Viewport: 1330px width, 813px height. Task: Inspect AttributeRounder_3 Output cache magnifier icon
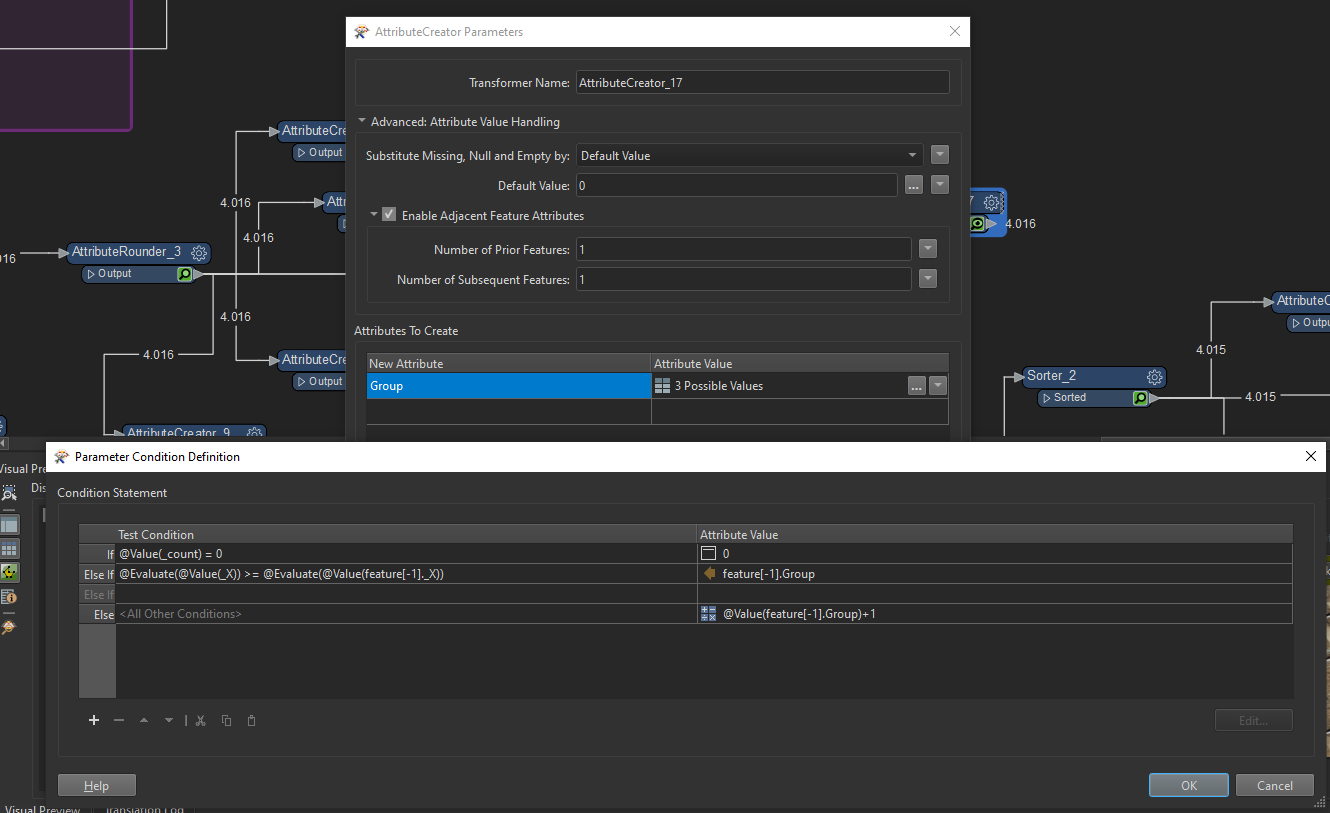tap(185, 274)
